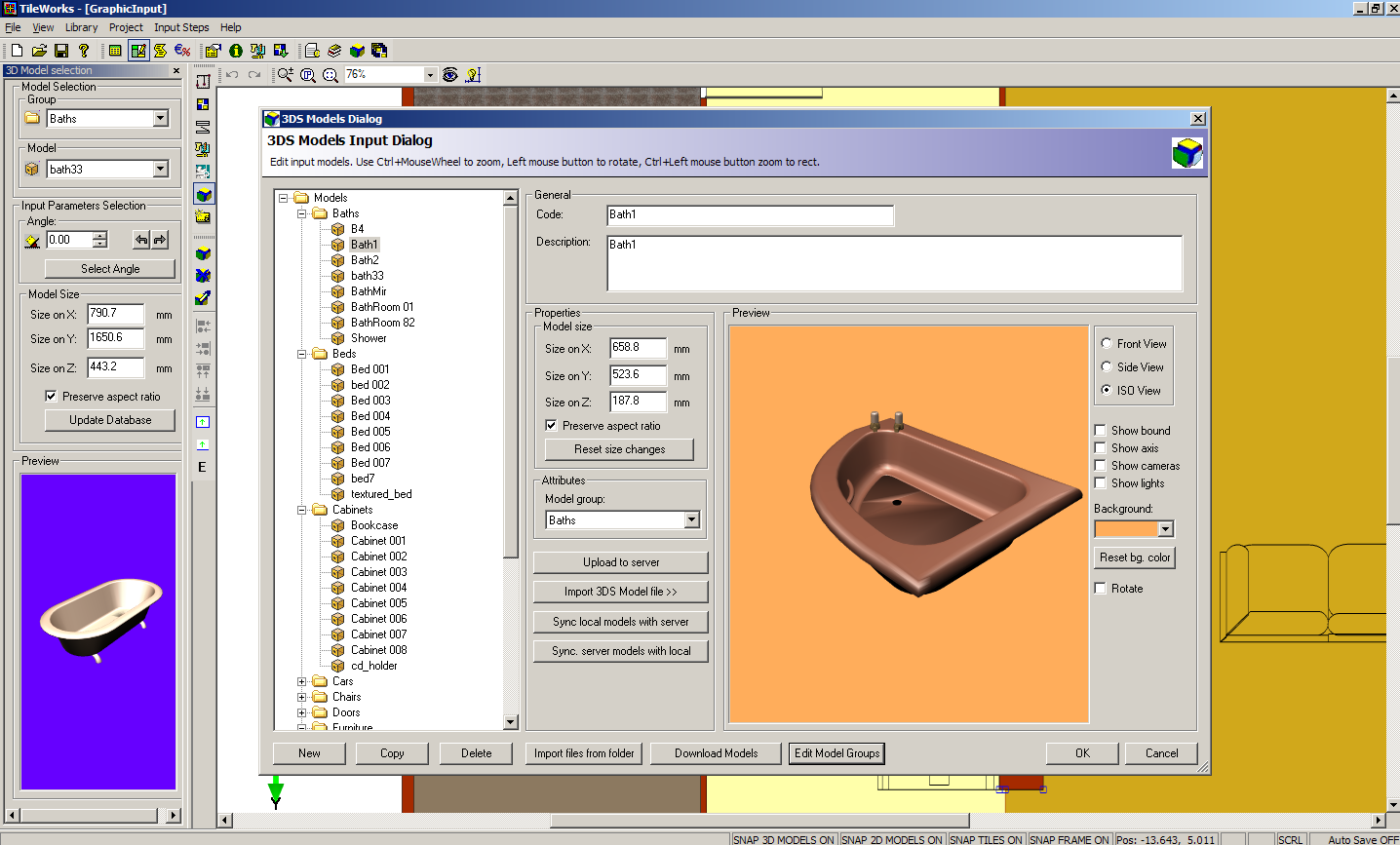Viewport: 1400px width, 845px height.
Task: Click the light bulb icon
Action: click(474, 74)
